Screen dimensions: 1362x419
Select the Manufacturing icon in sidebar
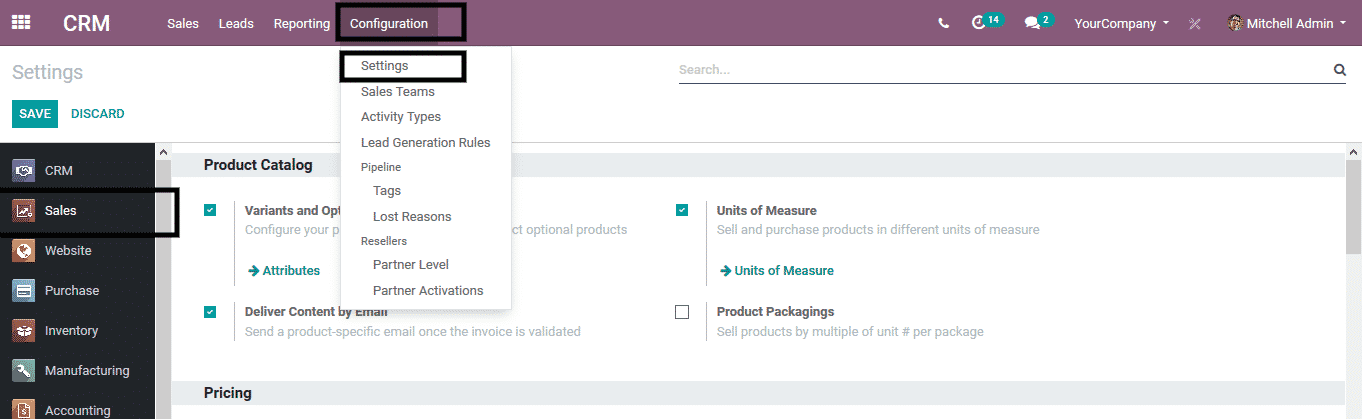24,371
